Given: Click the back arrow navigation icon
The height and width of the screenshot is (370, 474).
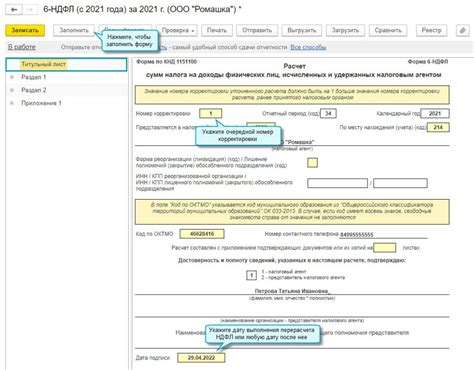Looking at the screenshot, I should 14,9.
